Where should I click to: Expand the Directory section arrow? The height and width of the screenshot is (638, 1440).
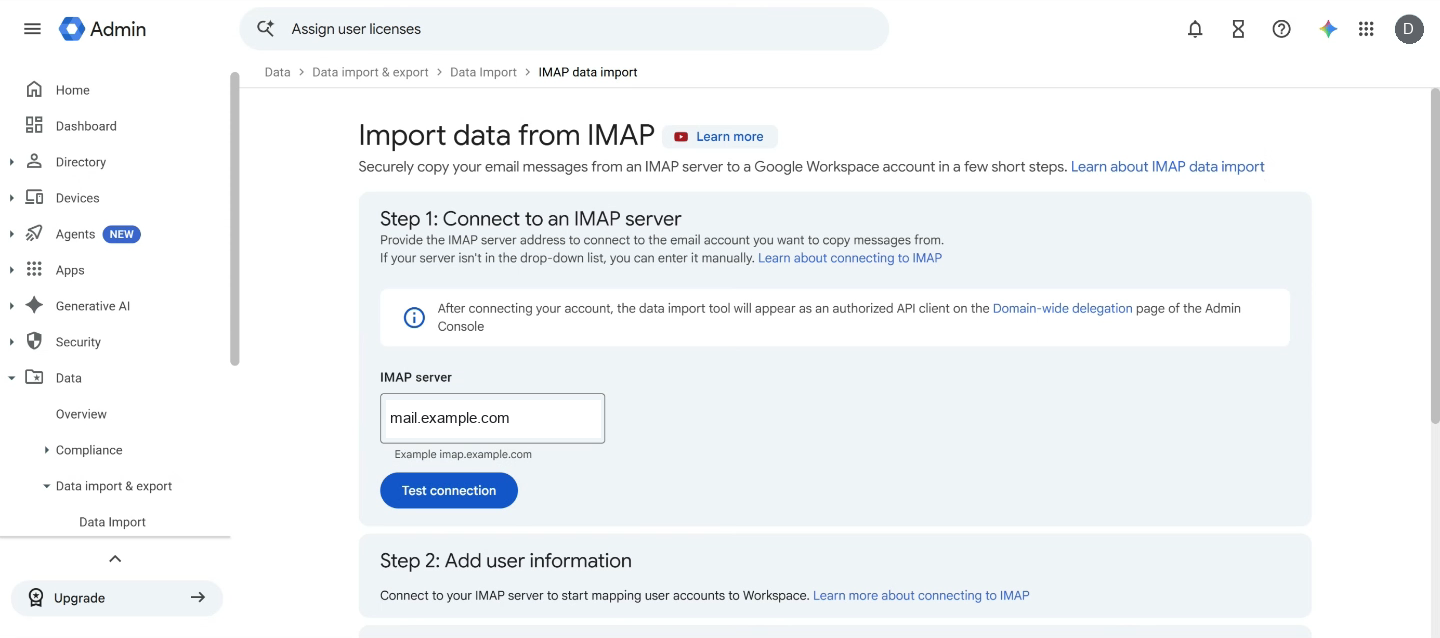pyautogui.click(x=11, y=162)
